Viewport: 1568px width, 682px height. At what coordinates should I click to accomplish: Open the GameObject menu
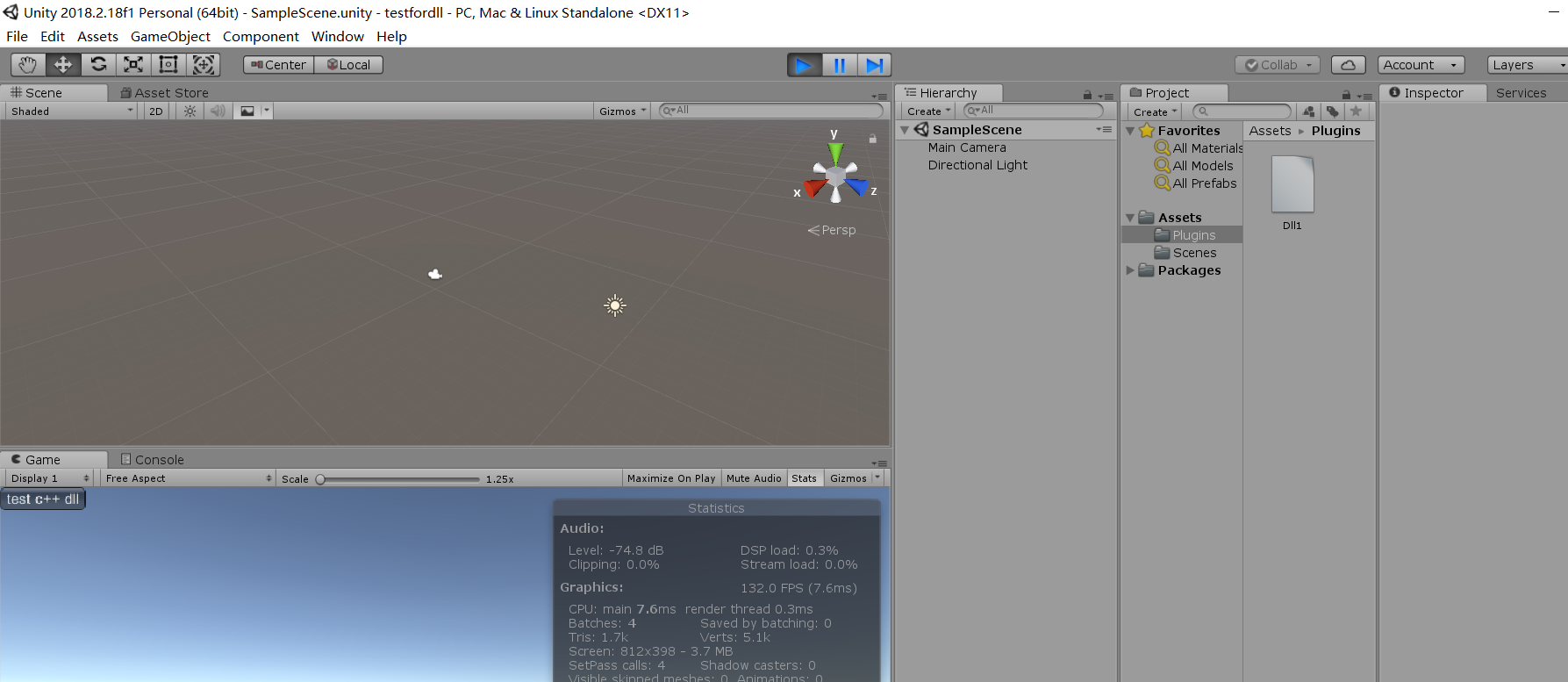pos(170,37)
